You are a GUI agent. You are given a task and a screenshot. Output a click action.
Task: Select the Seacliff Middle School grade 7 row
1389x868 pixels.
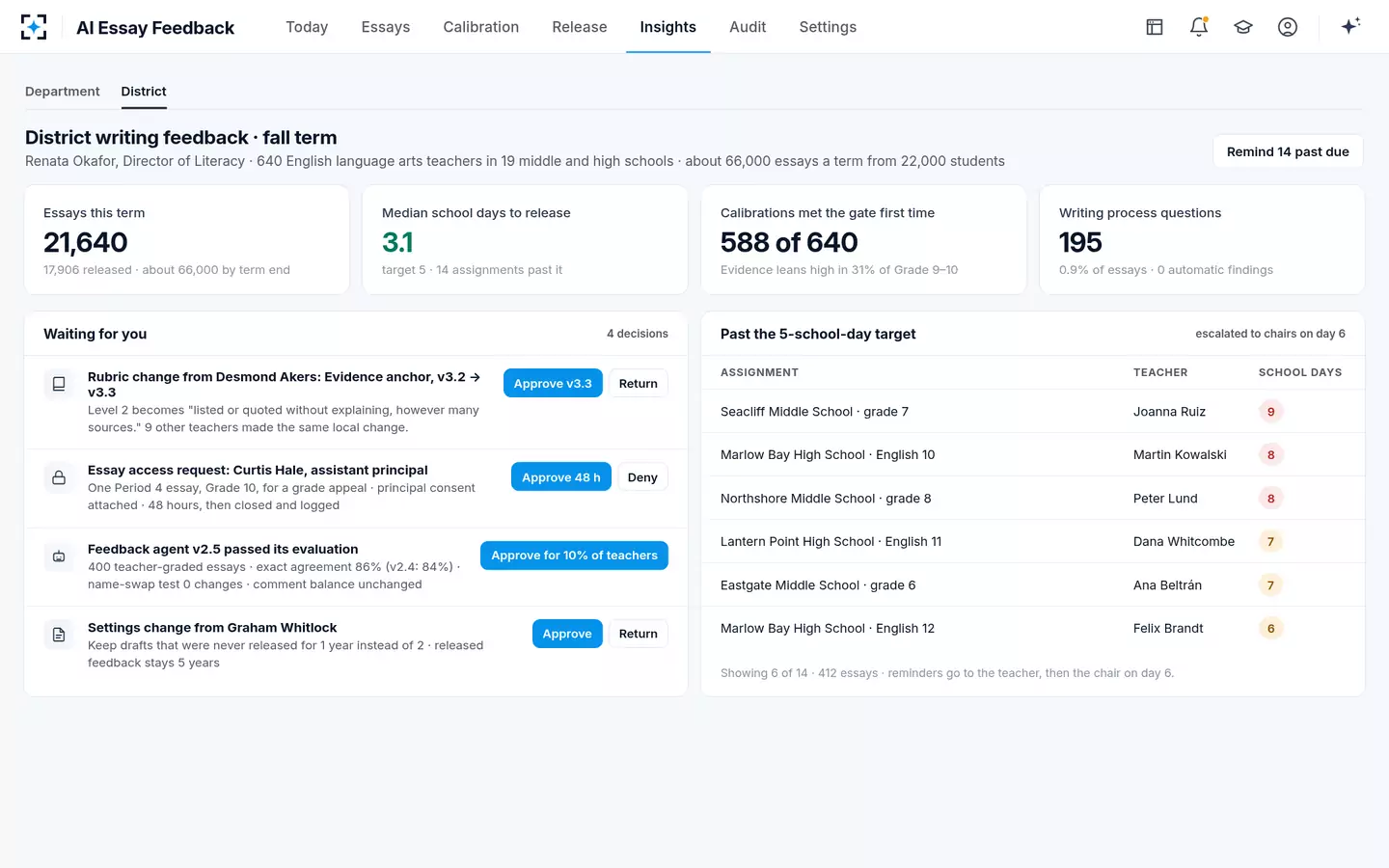pos(1033,412)
